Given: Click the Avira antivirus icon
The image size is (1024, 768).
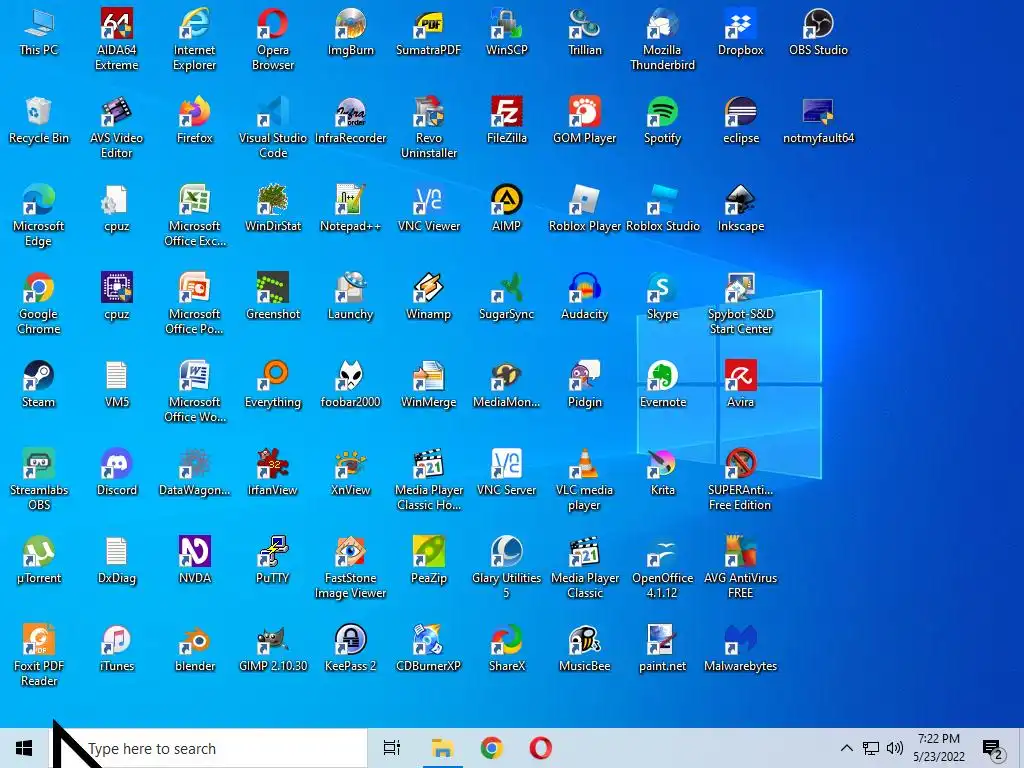Looking at the screenshot, I should click(x=741, y=385).
